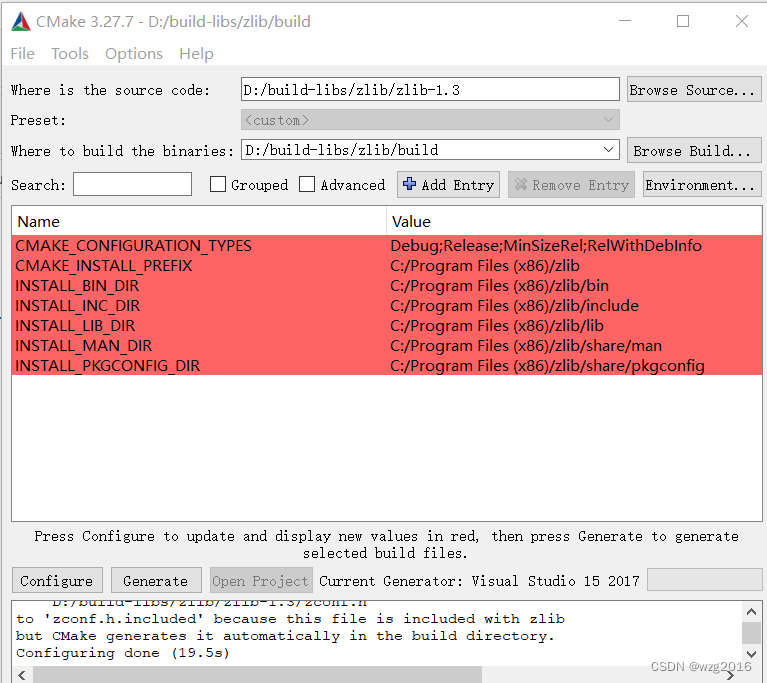
Task: Click the Generate button
Action: tap(156, 581)
